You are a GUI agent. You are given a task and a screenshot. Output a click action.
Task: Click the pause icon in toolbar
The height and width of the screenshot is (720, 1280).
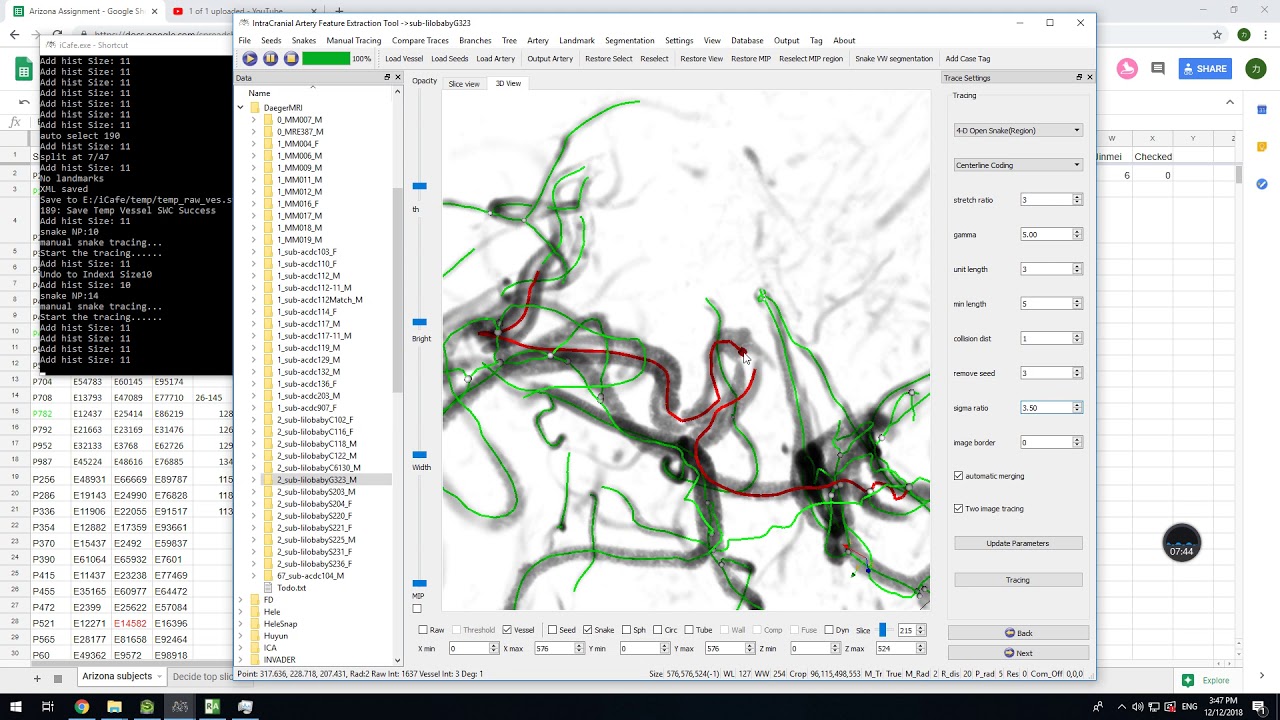click(x=271, y=59)
